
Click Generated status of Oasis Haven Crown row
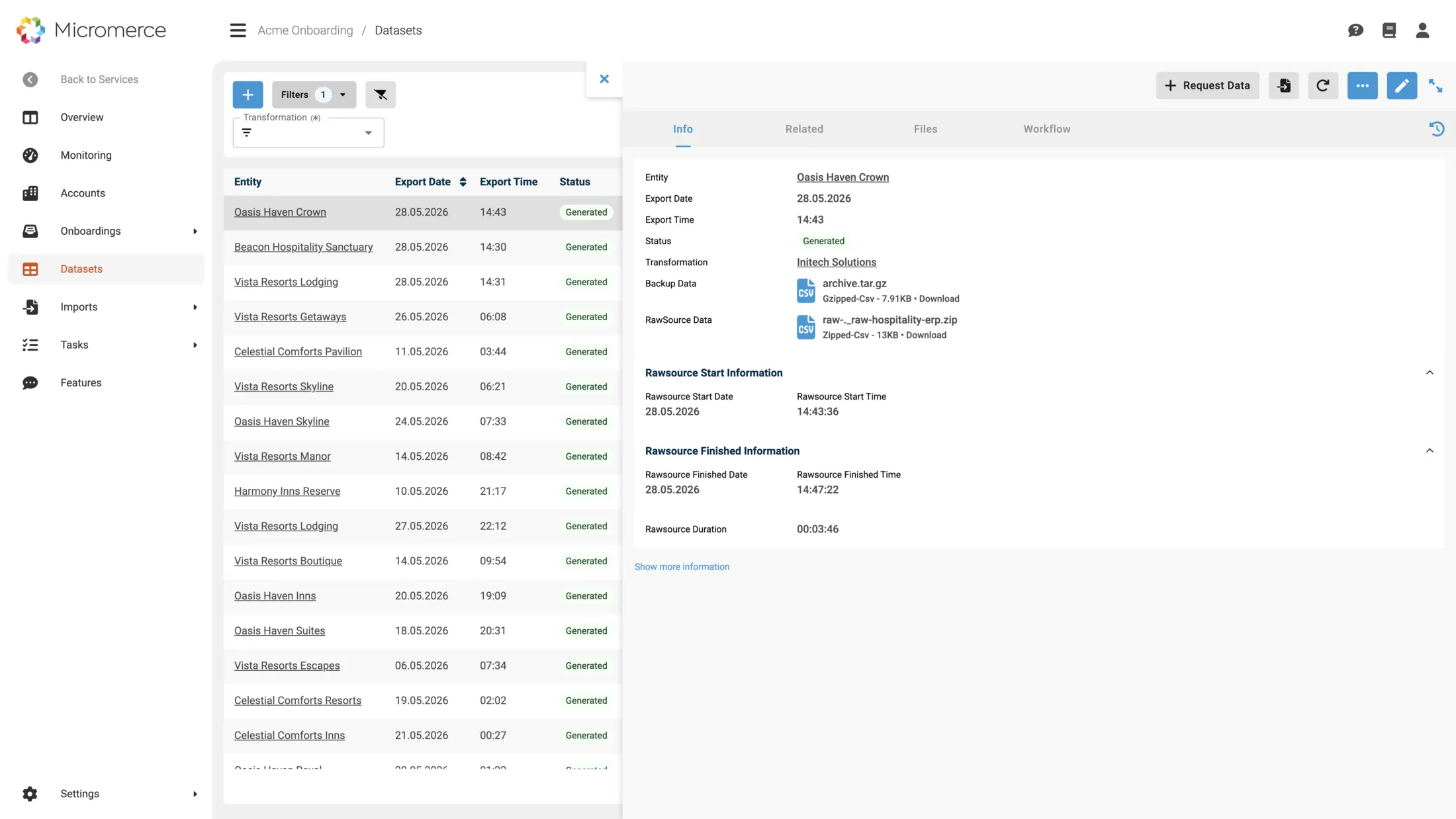coord(586,212)
